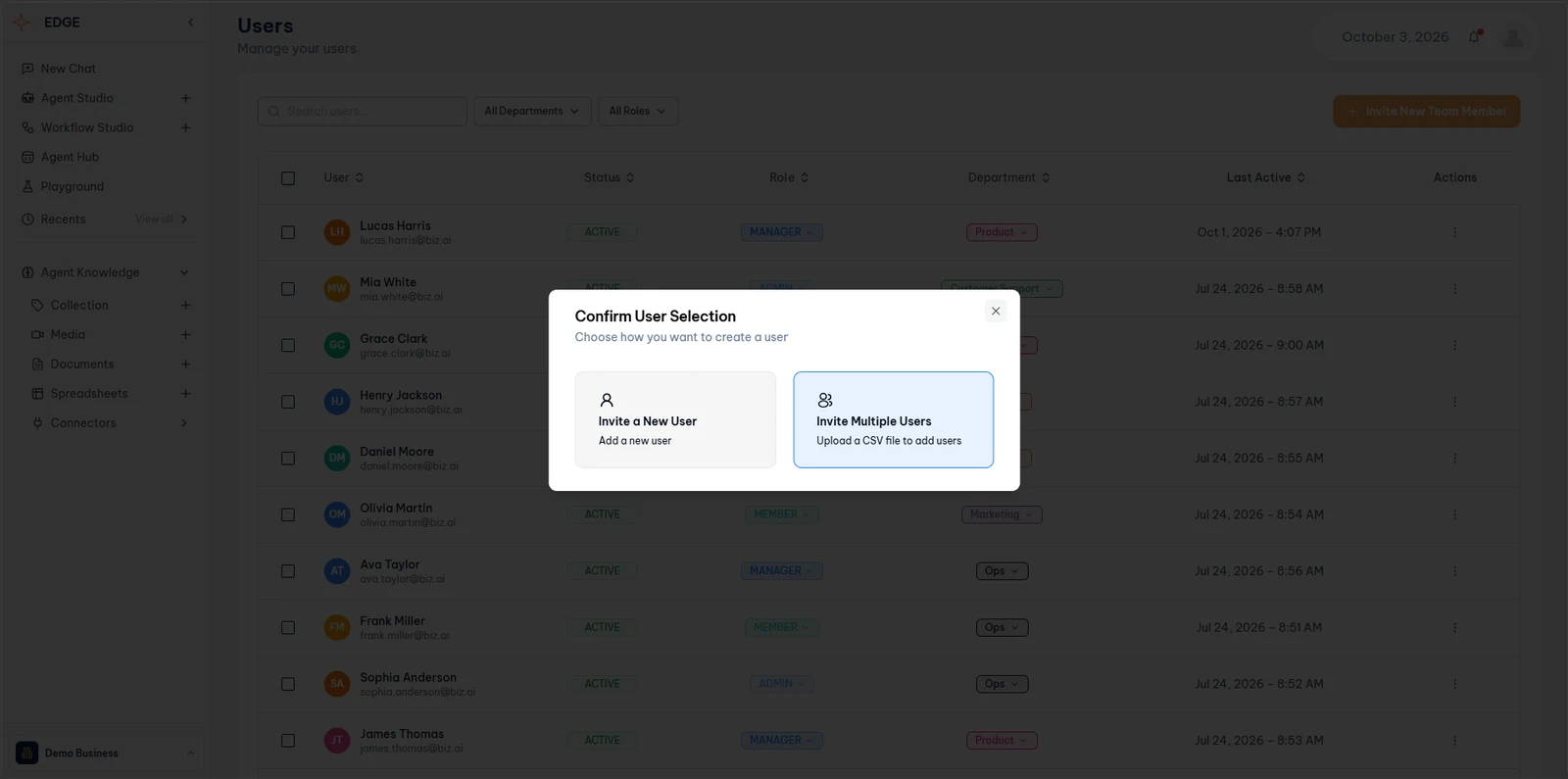Check the Olivia Martin row checkbox
This screenshot has width=1568, height=779.
(x=288, y=514)
